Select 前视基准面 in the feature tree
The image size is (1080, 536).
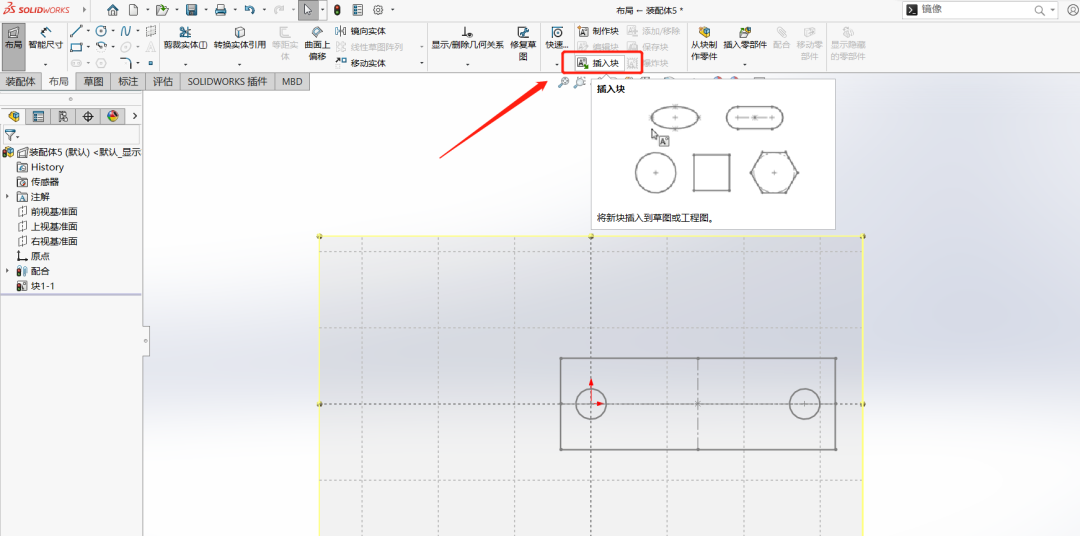[53, 212]
